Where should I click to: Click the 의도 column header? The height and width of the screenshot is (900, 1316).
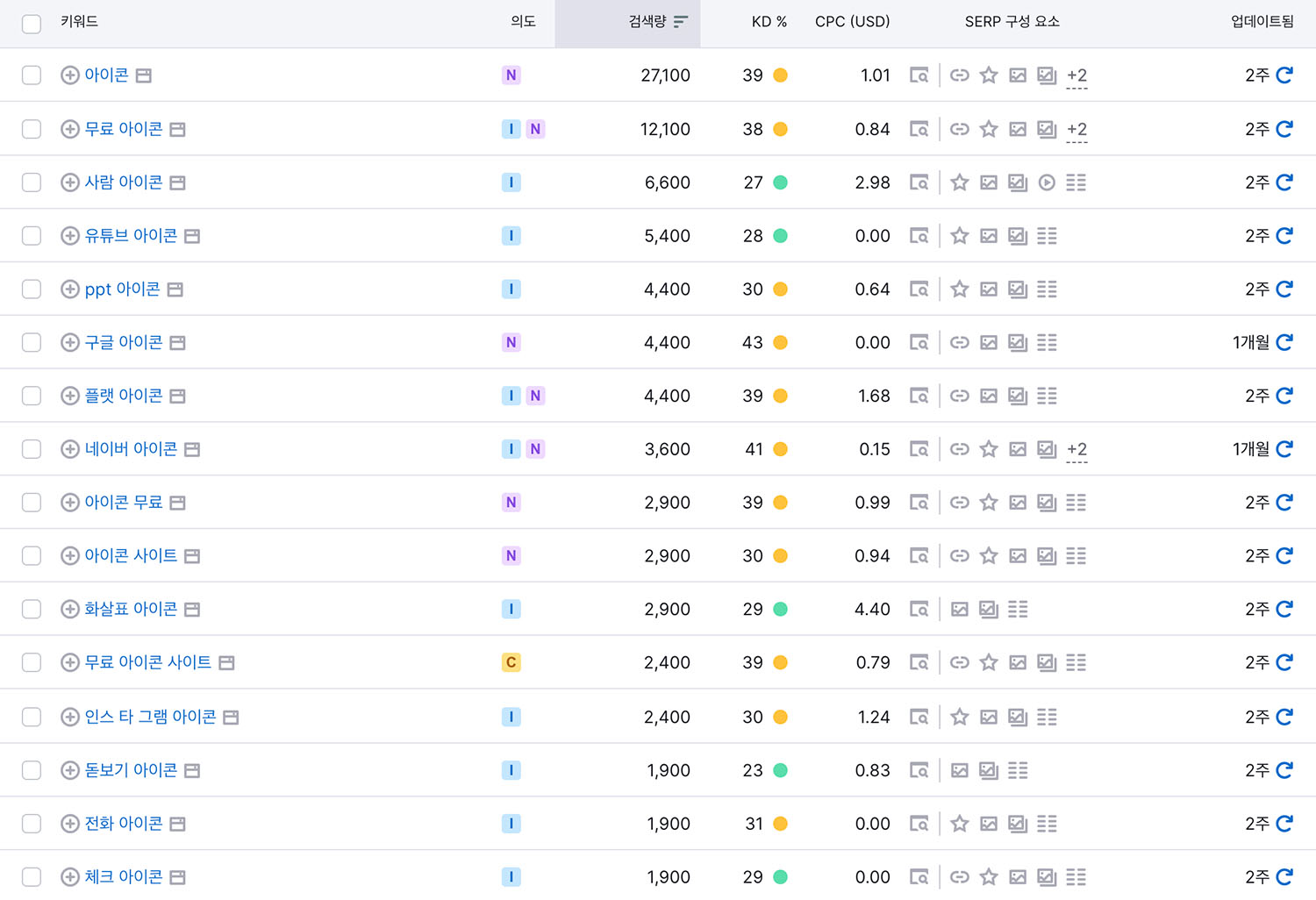point(523,22)
